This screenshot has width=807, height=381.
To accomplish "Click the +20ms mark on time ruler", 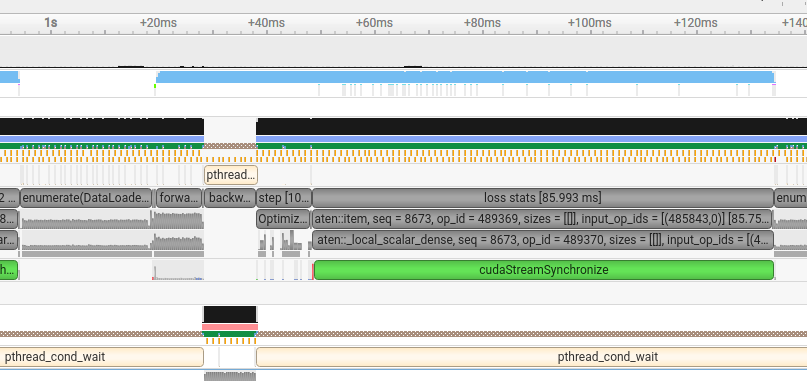I will [158, 23].
